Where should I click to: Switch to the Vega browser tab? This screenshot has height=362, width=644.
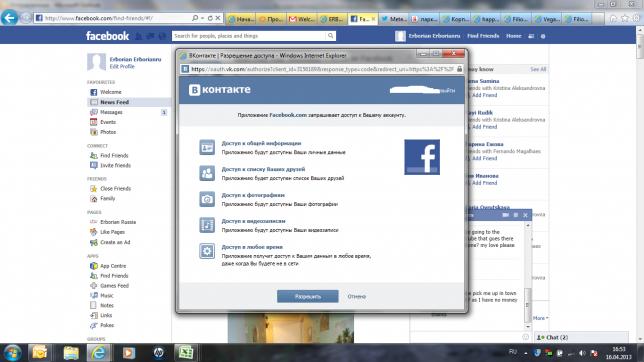tap(547, 19)
